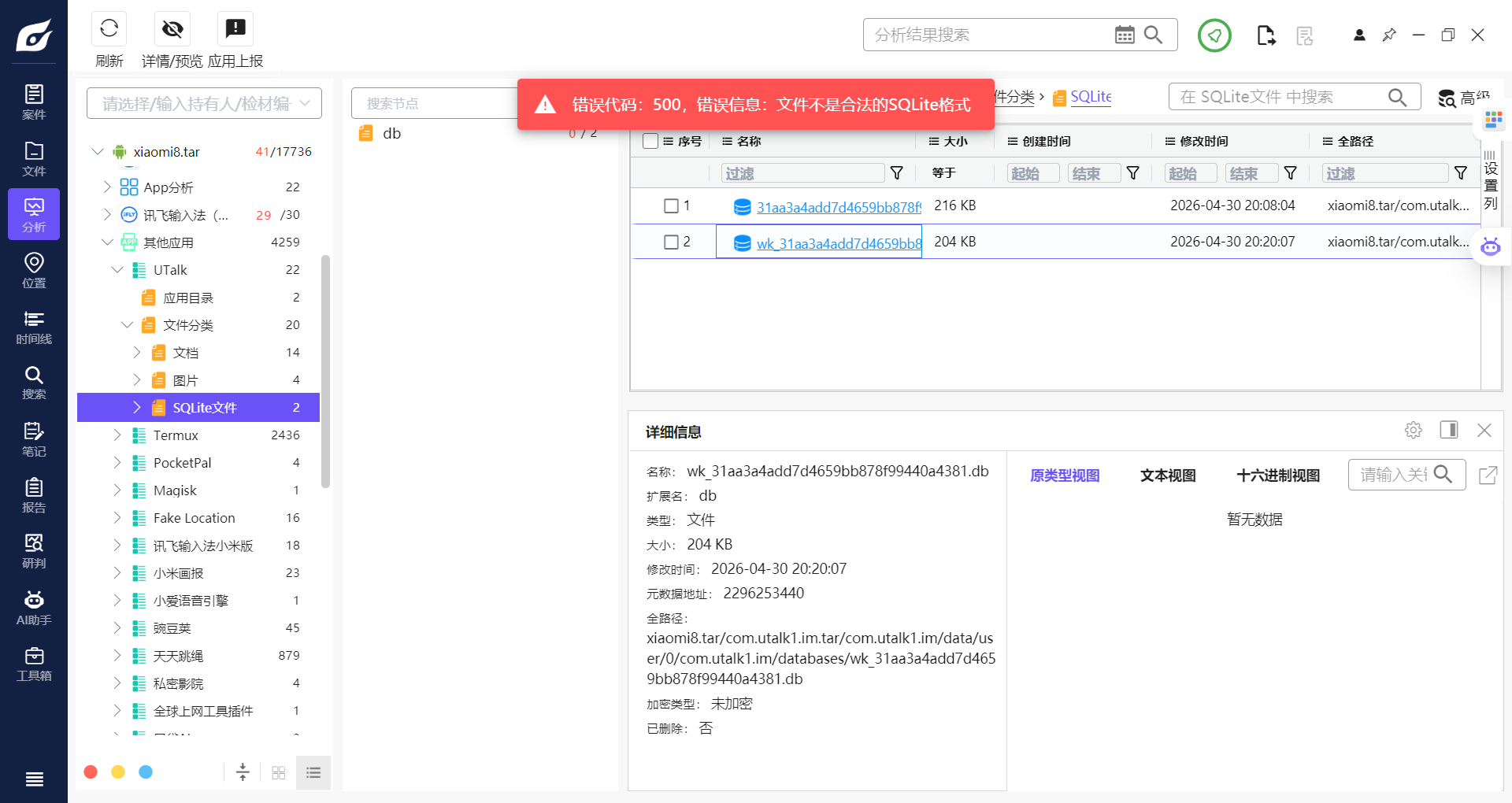Screen dimensions: 1512x803
Task: Click the 应用上报 report icon
Action: [235, 29]
